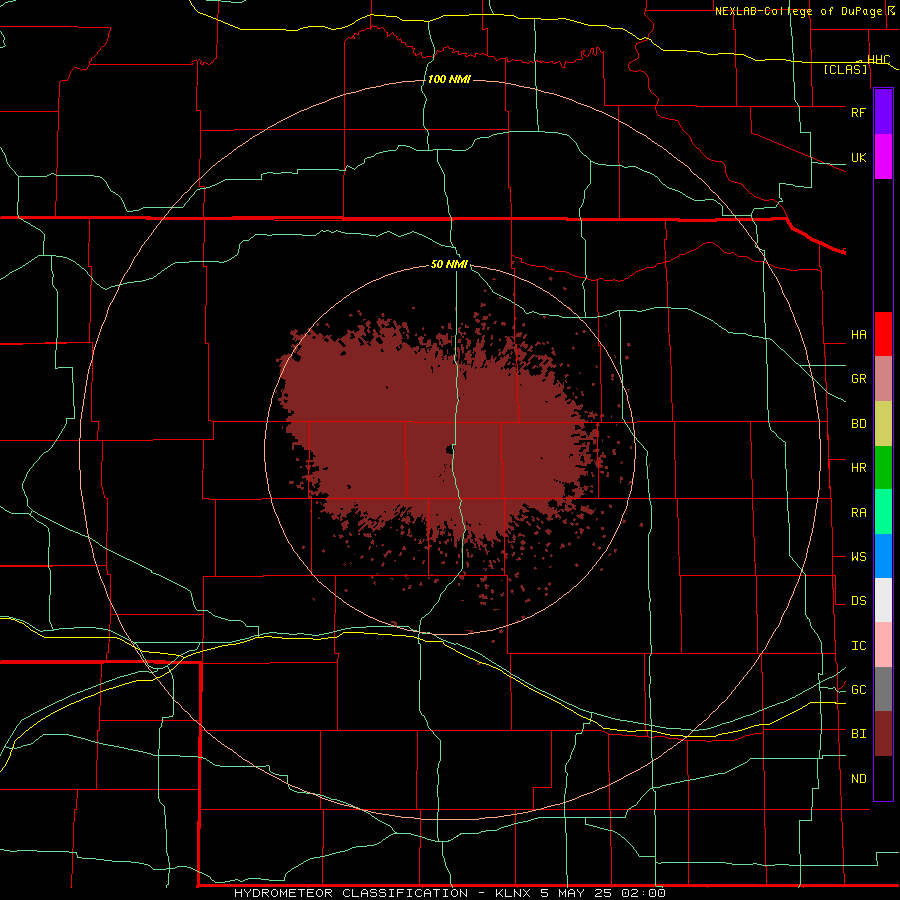Image resolution: width=900 pixels, height=900 pixels.
Task: Click the gray GC color swatch
Action: click(883, 689)
